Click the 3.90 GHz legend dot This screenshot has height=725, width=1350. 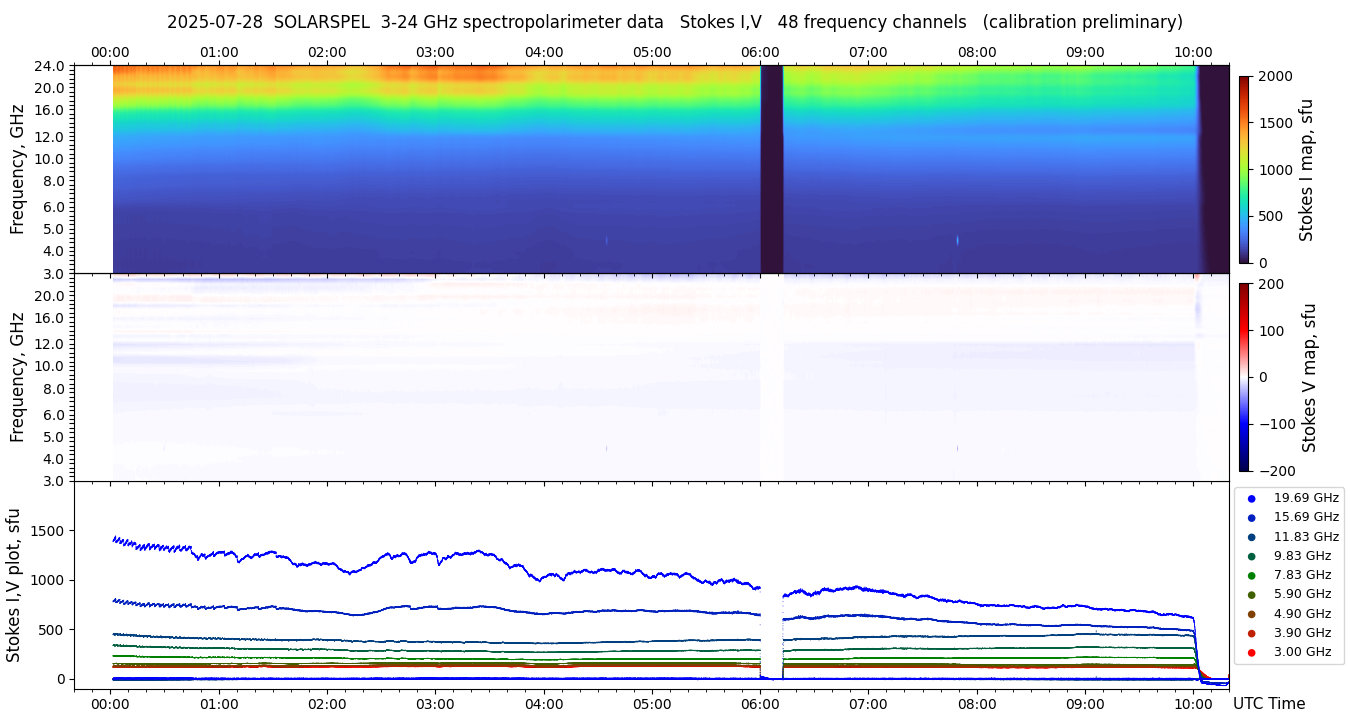click(1251, 633)
